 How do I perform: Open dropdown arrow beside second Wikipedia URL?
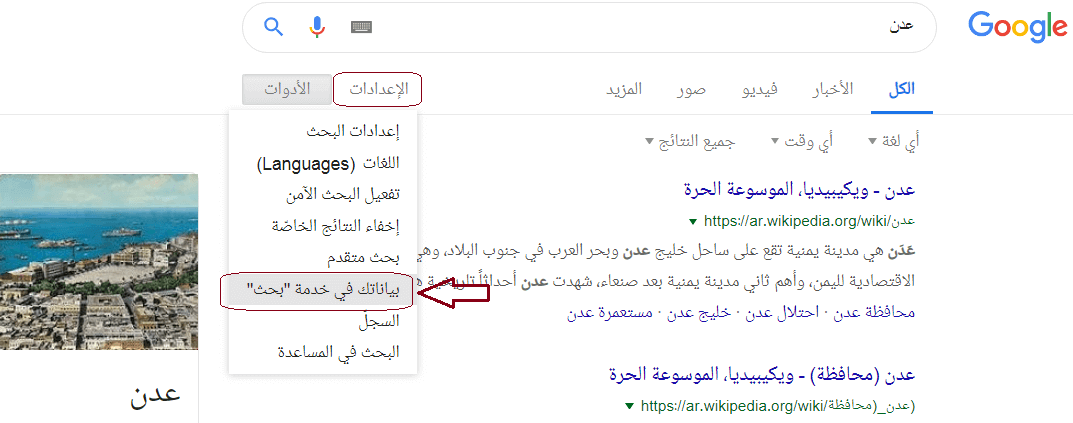coord(630,407)
